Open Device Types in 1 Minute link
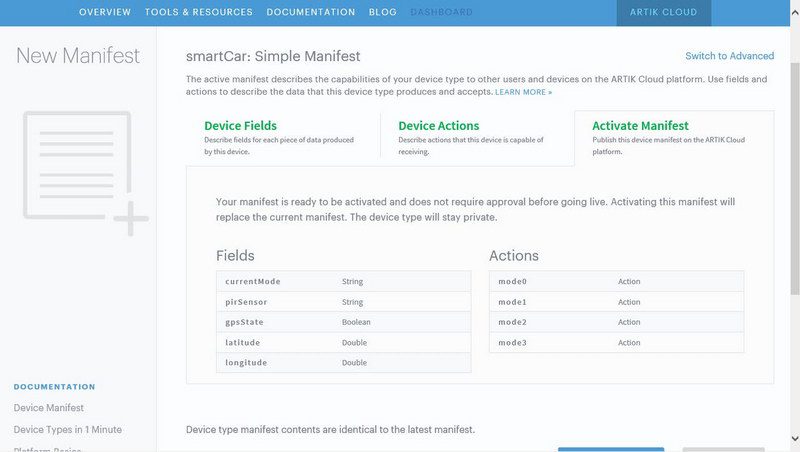This screenshot has width=800, height=452. pos(68,430)
